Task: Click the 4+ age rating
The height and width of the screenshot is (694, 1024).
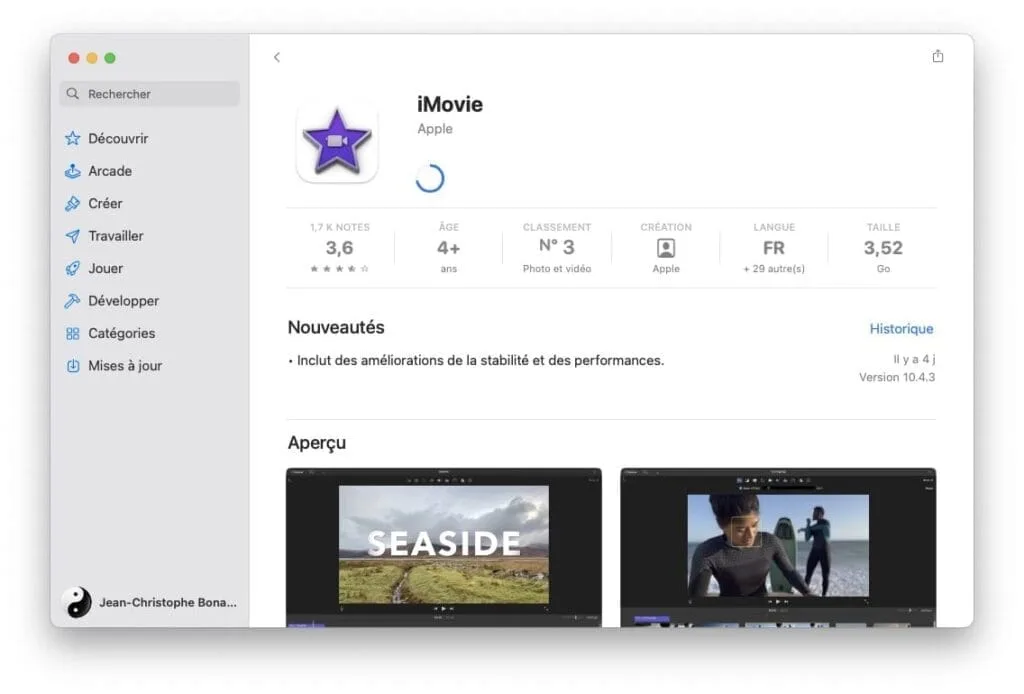Action: click(x=449, y=248)
